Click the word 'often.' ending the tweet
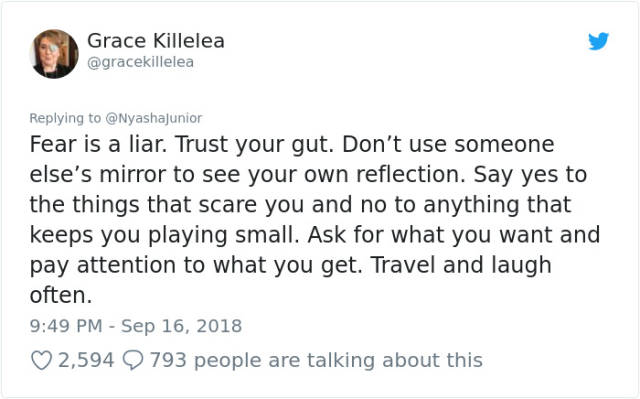 pos(61,295)
